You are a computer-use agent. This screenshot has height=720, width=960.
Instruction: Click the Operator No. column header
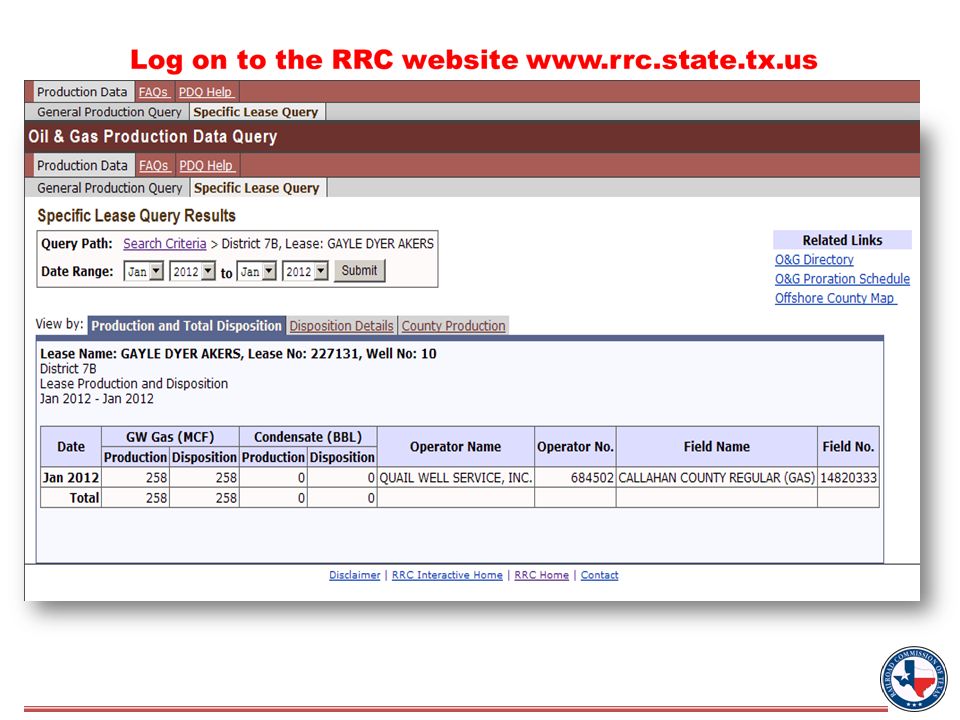[x=576, y=447]
